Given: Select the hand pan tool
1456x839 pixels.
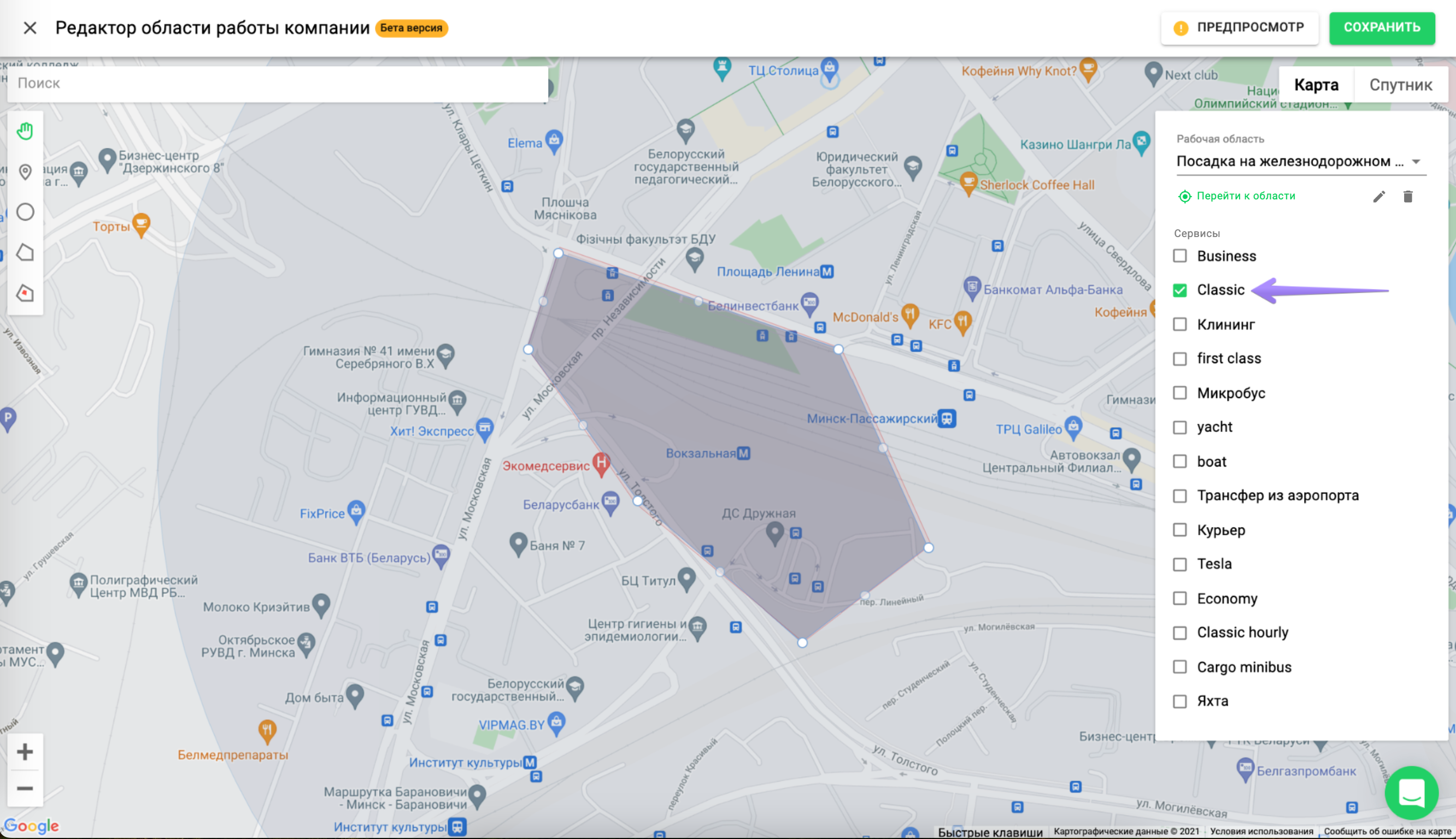Looking at the screenshot, I should coord(25,132).
